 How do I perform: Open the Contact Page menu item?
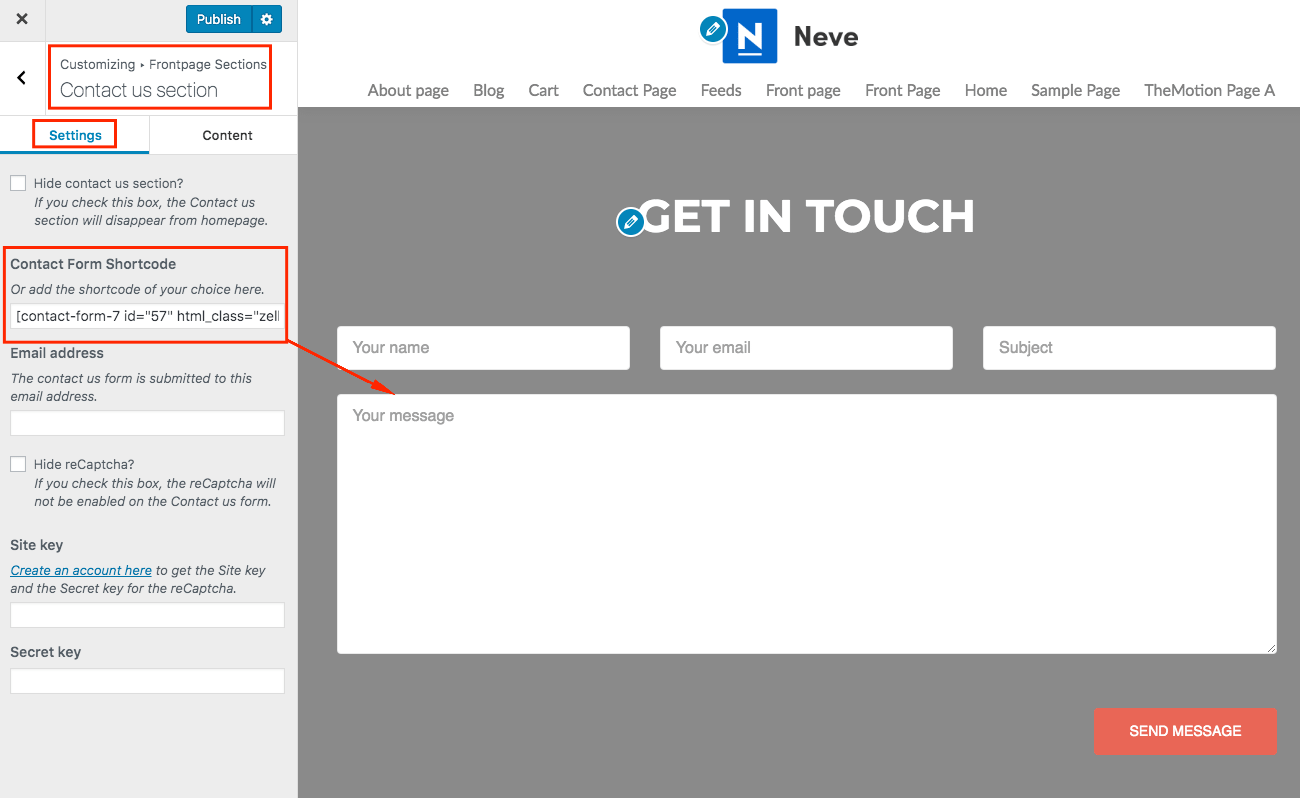click(629, 90)
